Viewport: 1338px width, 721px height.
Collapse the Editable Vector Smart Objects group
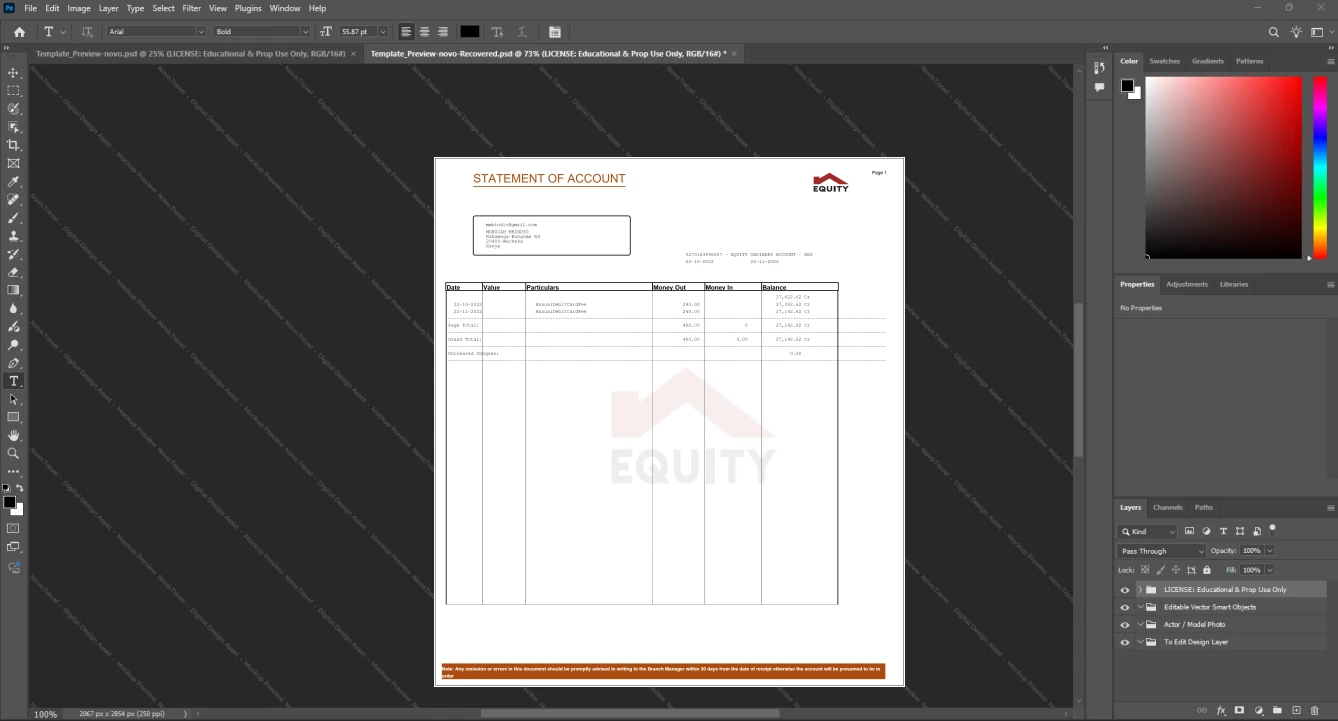click(x=1140, y=607)
